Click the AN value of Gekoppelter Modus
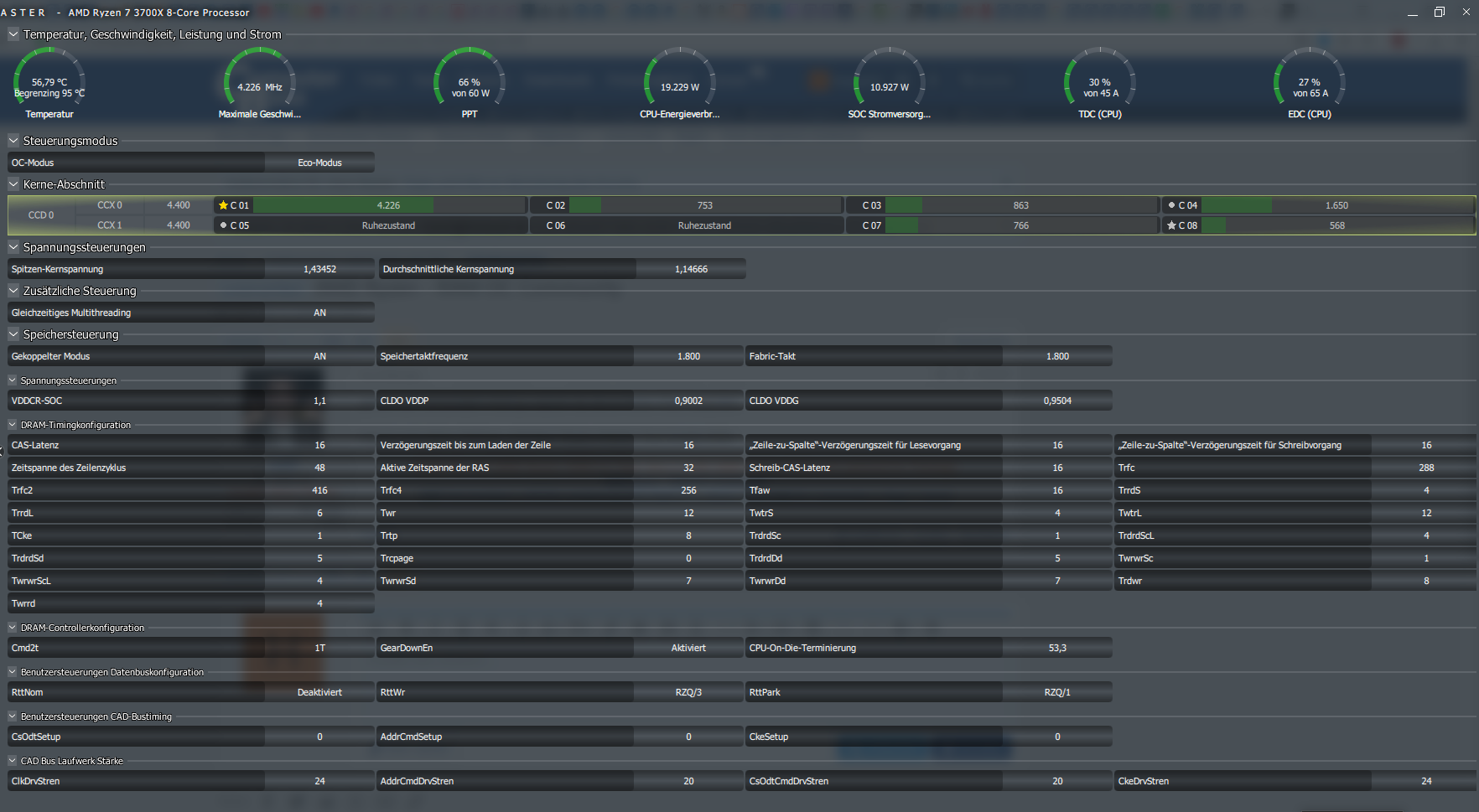Screen dimensions: 1479x812 (x=319, y=356)
